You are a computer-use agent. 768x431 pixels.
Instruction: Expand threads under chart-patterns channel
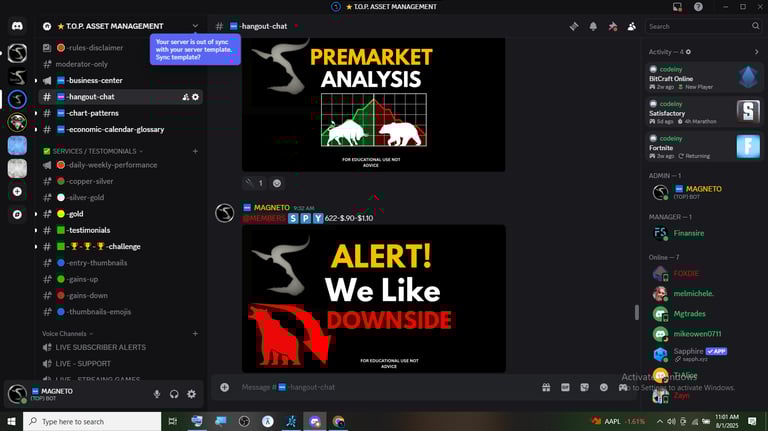[x=36, y=113]
